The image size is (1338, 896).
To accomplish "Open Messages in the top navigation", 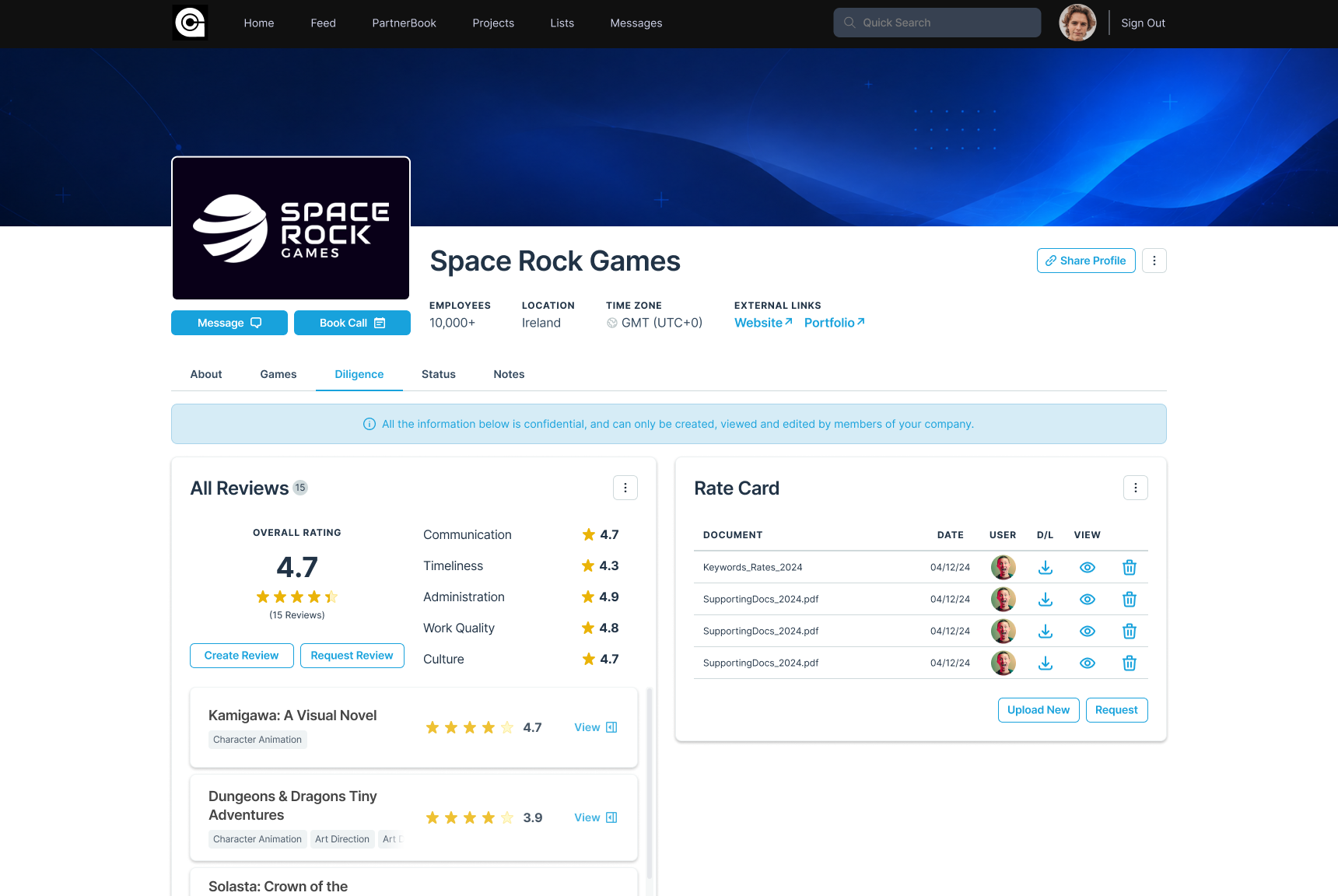I will pyautogui.click(x=636, y=23).
